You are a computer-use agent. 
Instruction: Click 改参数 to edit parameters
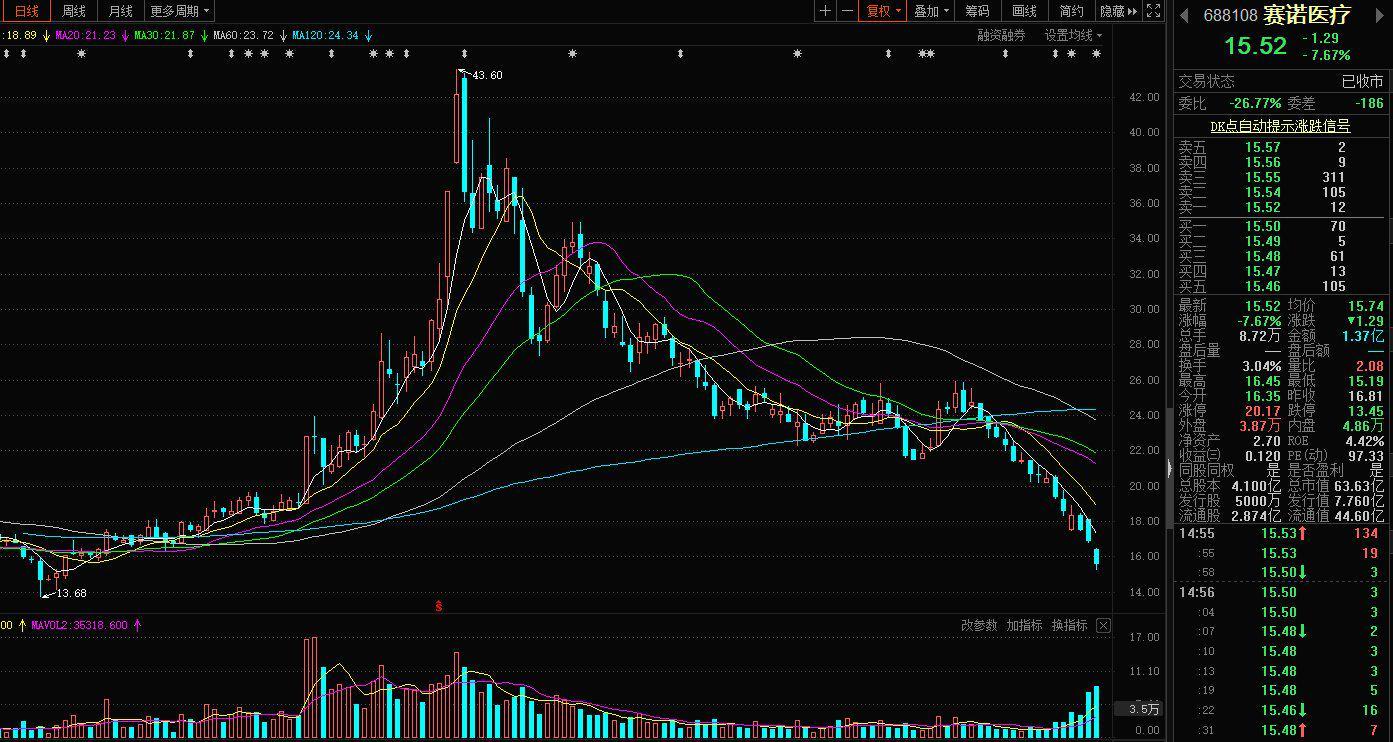pos(979,625)
